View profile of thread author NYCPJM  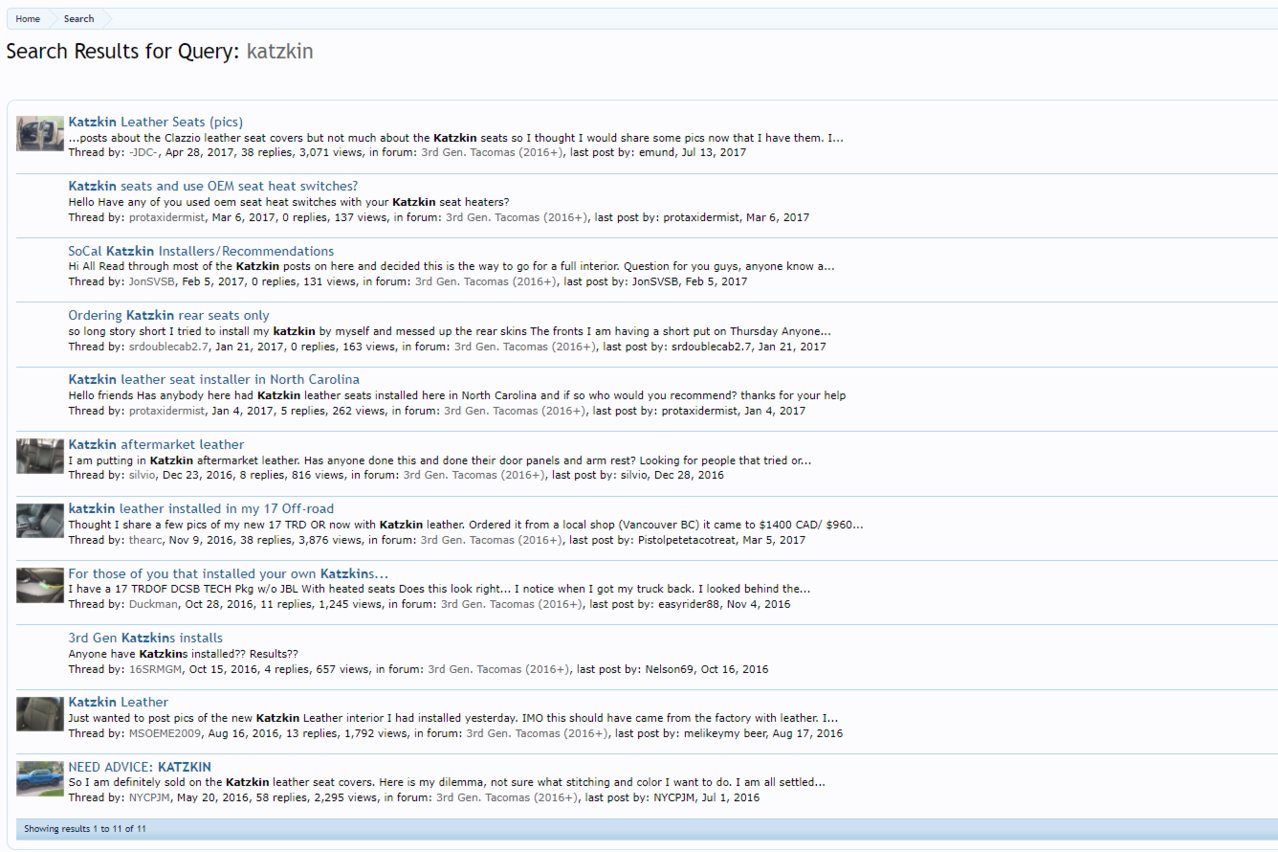click(151, 798)
